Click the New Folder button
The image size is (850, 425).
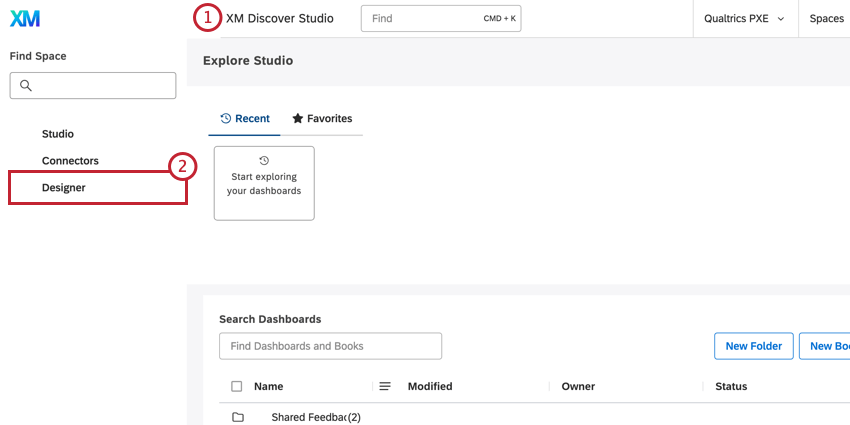coord(753,346)
